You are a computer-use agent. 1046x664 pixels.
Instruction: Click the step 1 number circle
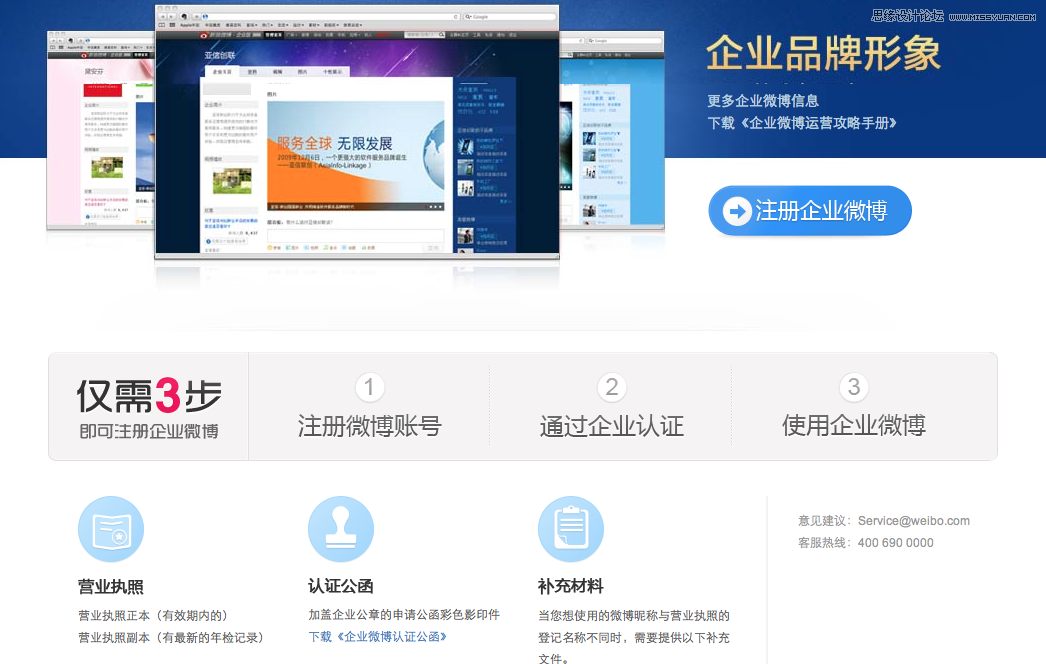point(369,387)
